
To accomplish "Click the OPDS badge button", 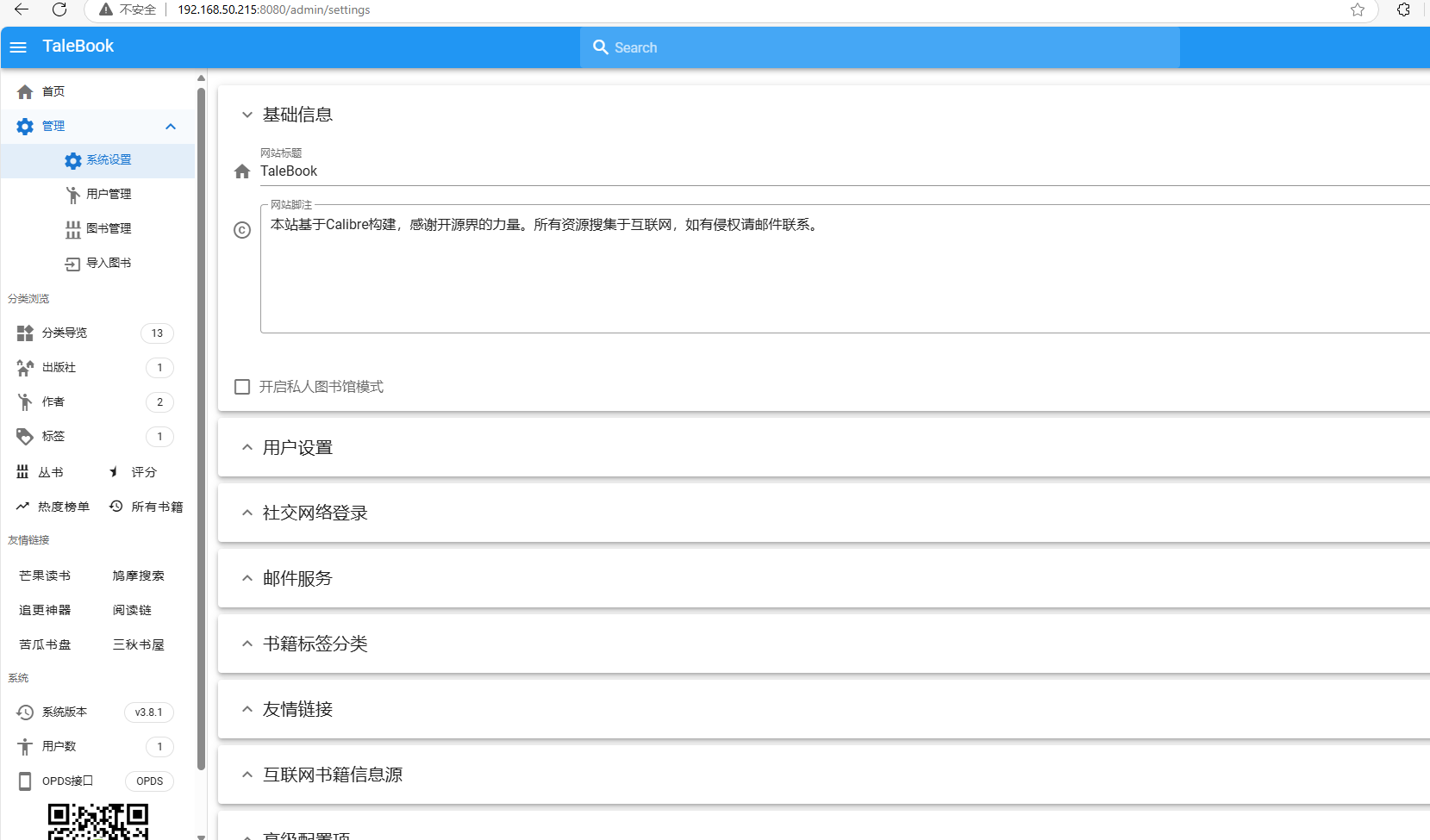I will click(149, 781).
